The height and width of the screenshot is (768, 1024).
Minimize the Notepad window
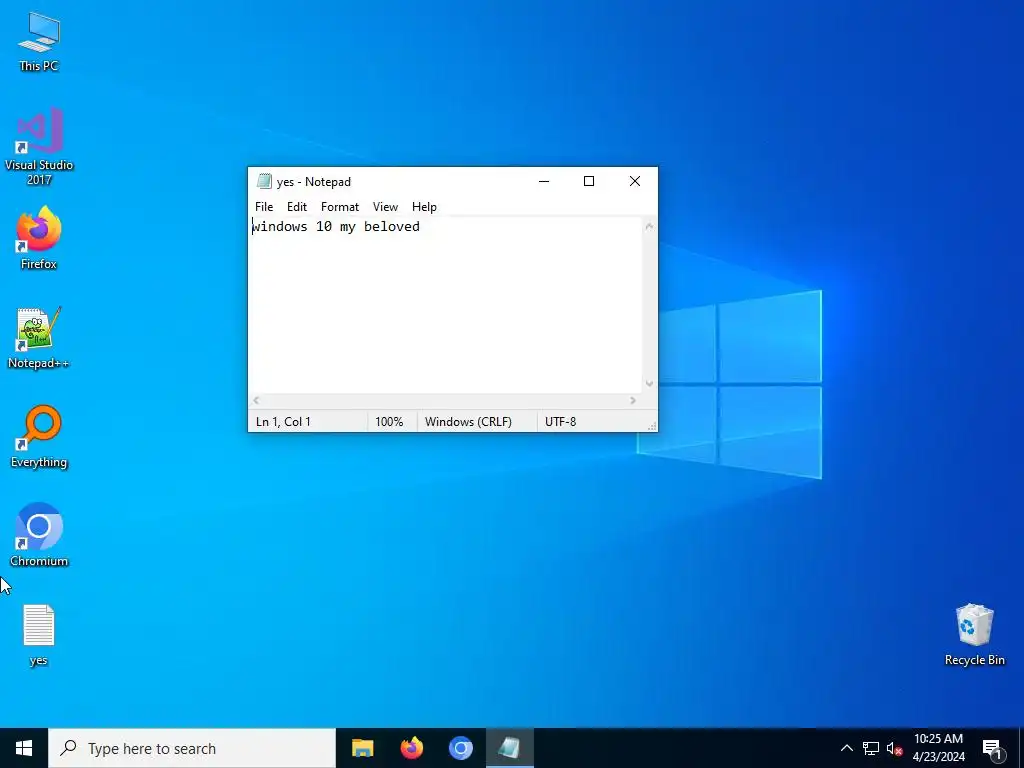tap(543, 182)
